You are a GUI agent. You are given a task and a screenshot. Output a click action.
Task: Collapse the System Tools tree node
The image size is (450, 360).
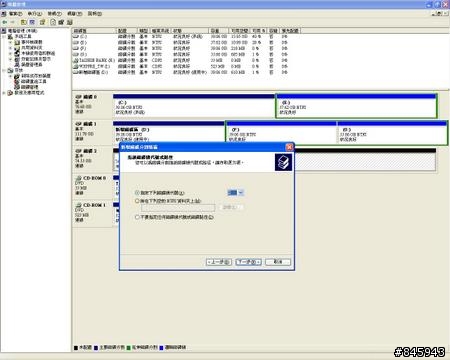pyautogui.click(x=4, y=36)
